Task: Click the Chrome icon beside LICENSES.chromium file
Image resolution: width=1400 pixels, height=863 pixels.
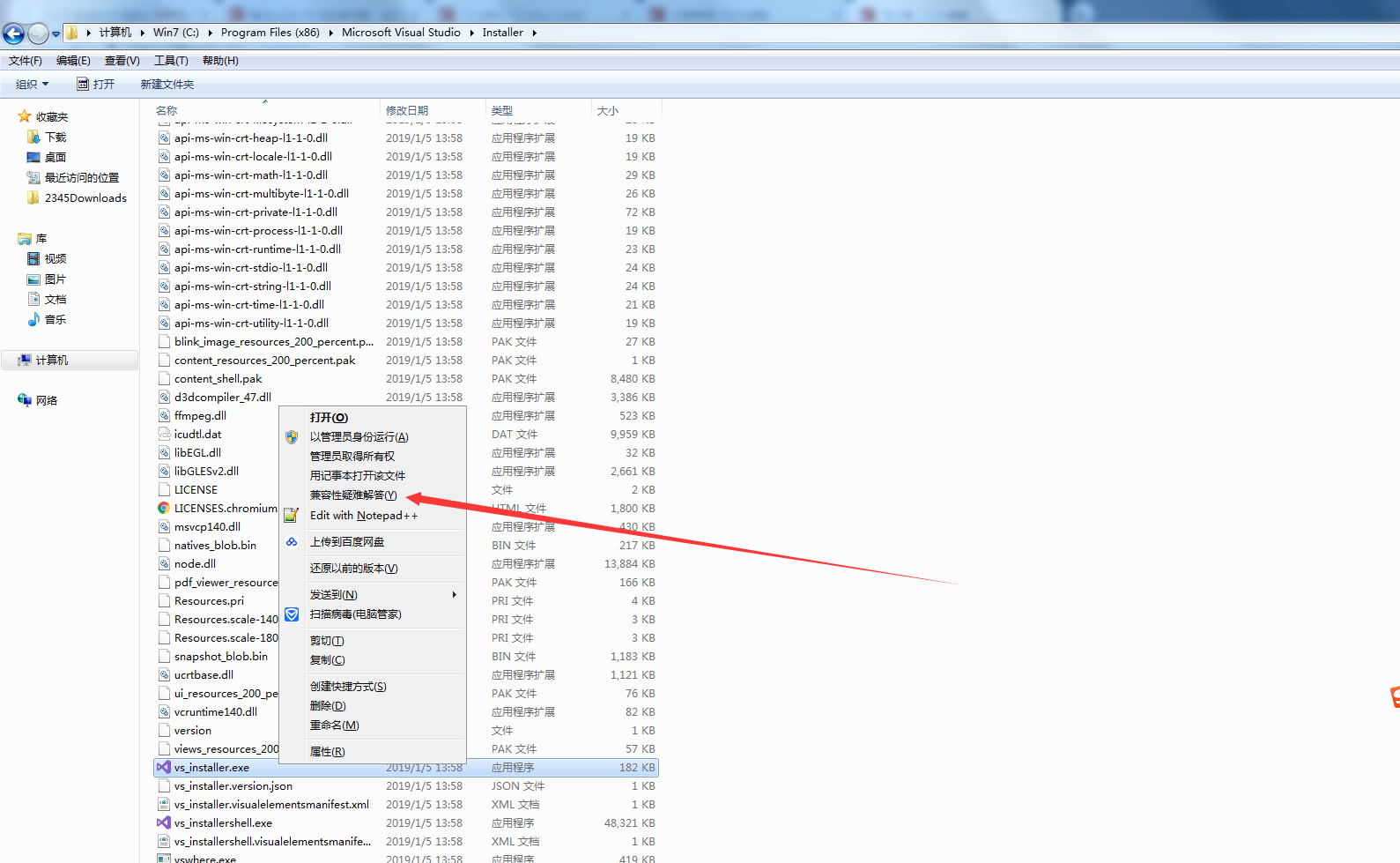Action: click(x=164, y=509)
